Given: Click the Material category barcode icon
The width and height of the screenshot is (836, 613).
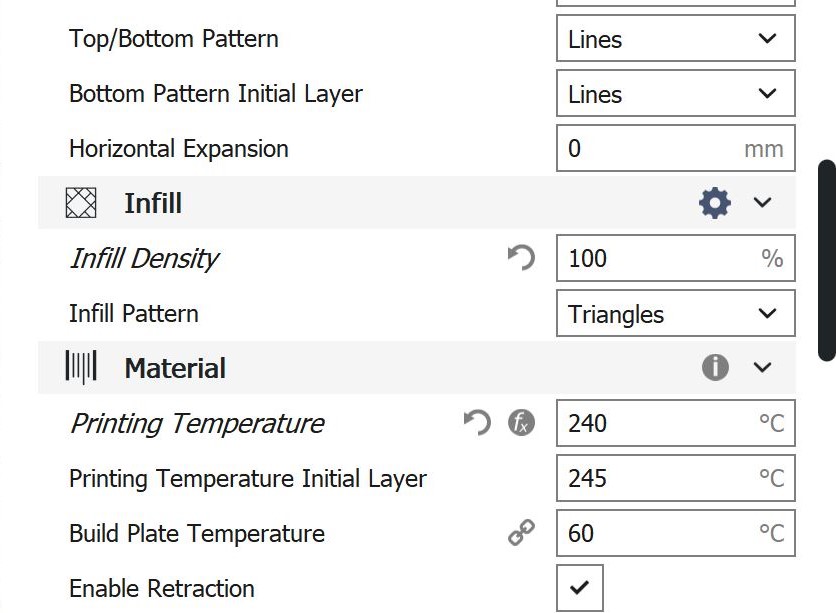Looking at the screenshot, I should coord(81,368).
